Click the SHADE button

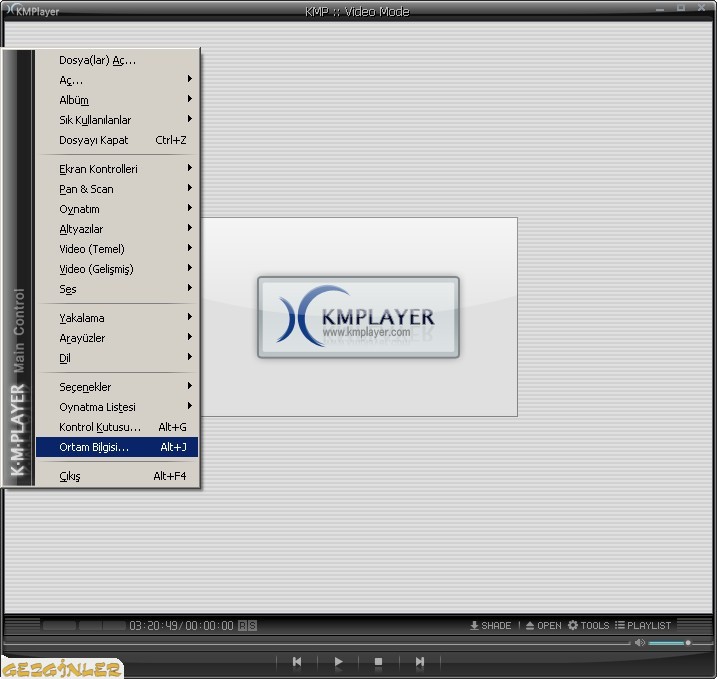click(x=491, y=626)
